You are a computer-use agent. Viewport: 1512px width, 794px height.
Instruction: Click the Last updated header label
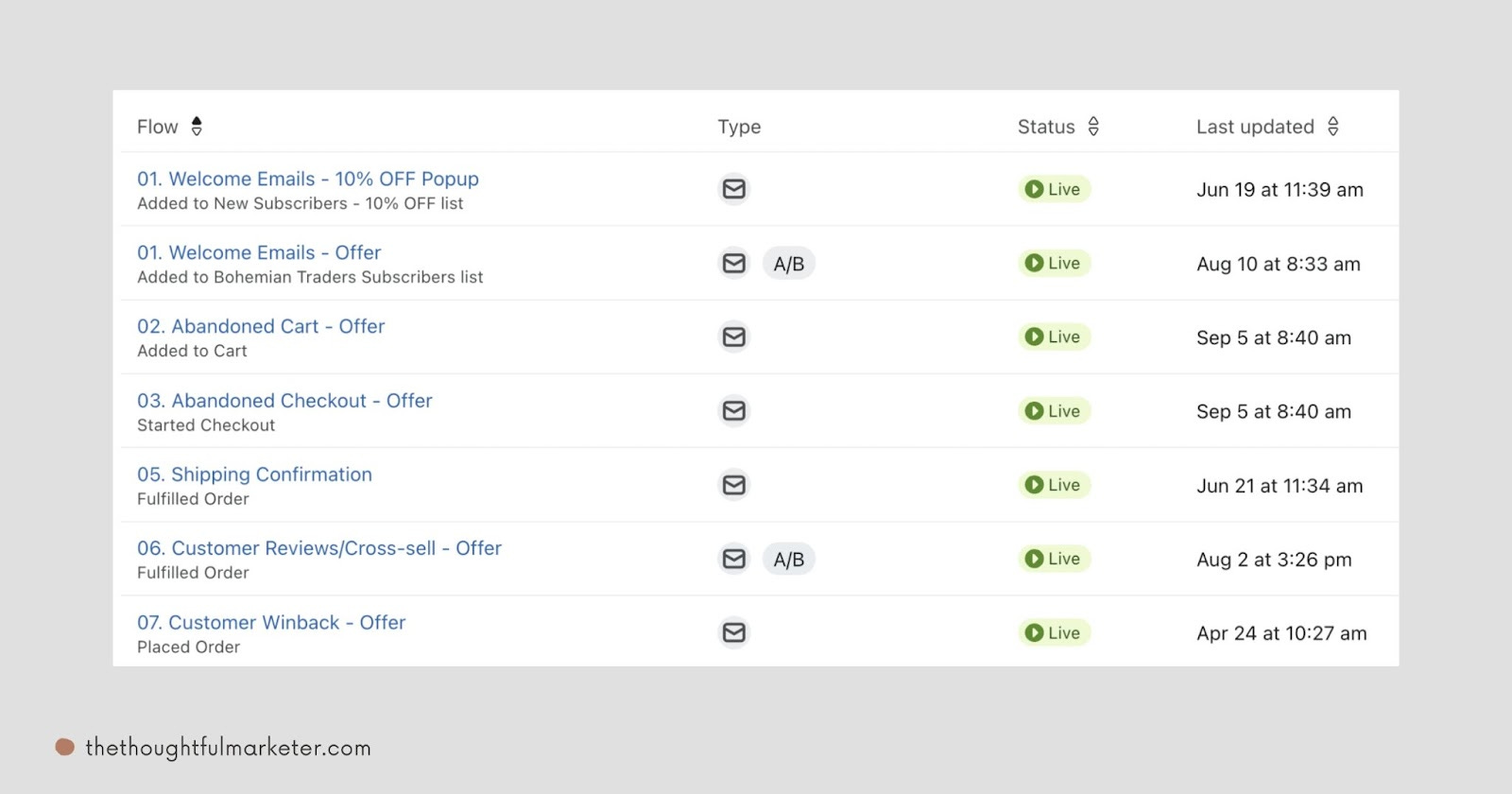coord(1255,127)
